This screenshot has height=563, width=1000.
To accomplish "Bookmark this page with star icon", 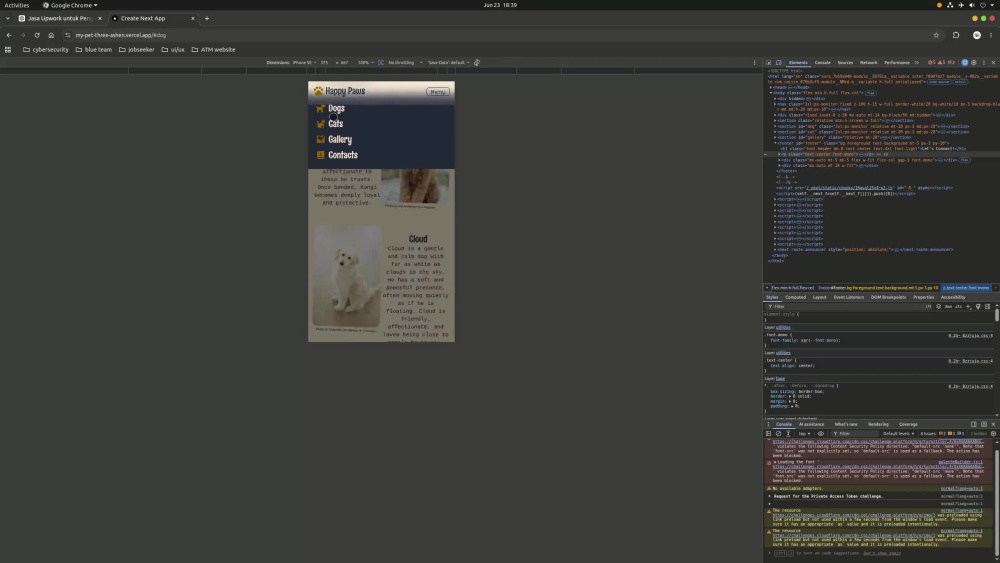I will click(936, 35).
